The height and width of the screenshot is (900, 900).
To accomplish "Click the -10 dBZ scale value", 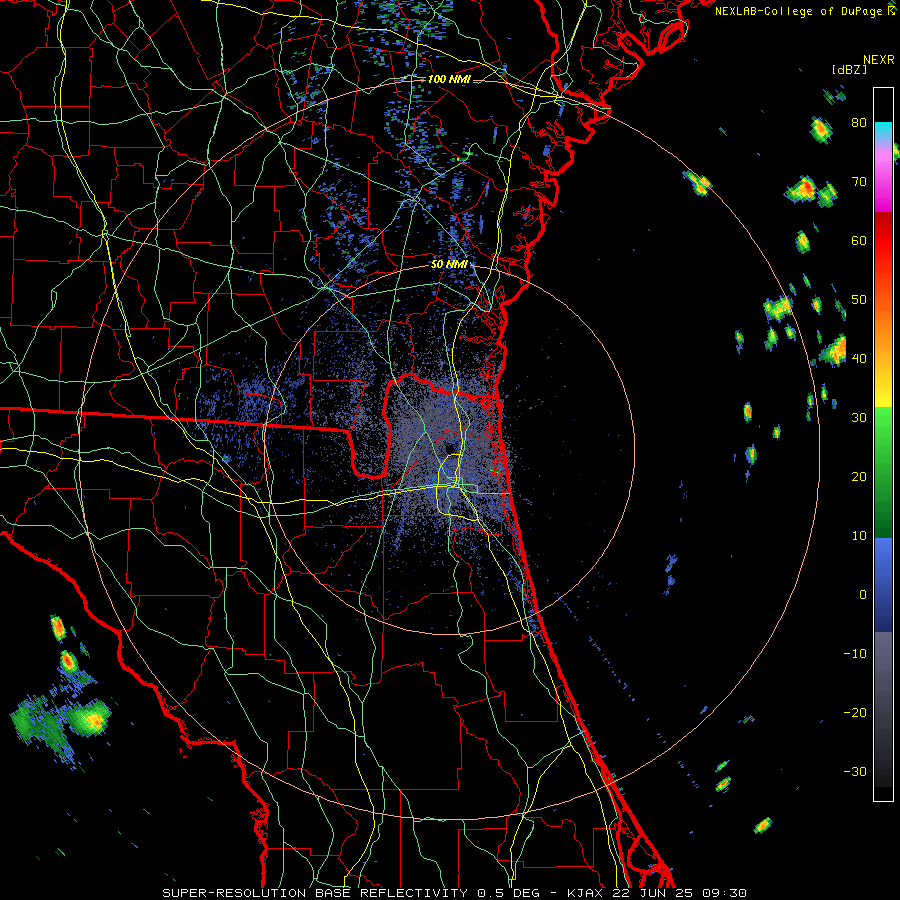I will pyautogui.click(x=855, y=654).
